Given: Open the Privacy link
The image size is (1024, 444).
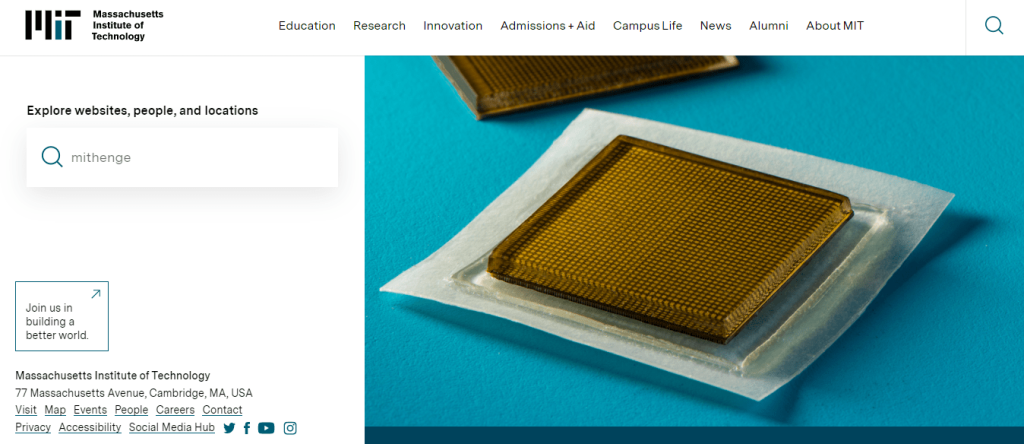Looking at the screenshot, I should point(33,427).
